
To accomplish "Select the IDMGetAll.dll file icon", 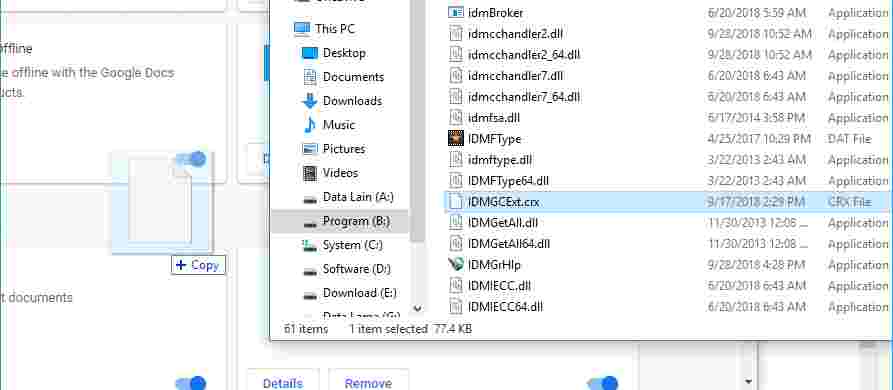I will click(456, 223).
